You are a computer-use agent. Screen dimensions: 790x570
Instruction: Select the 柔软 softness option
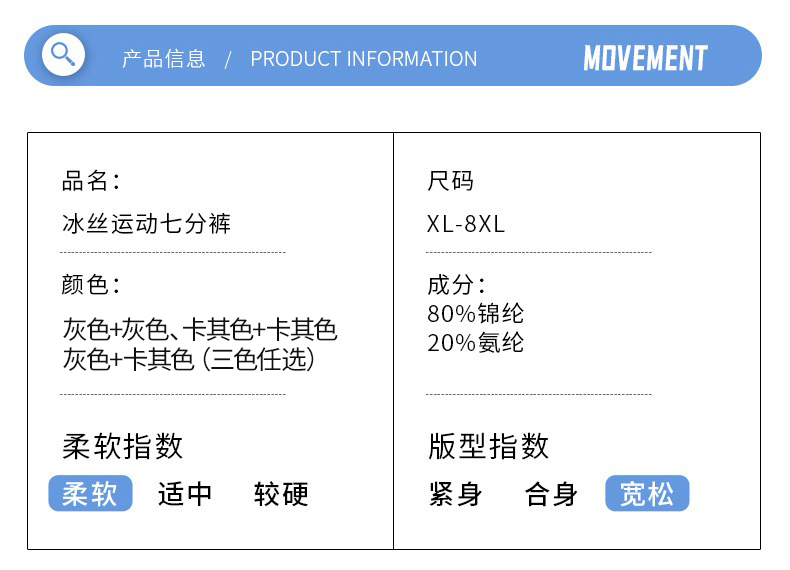point(90,493)
